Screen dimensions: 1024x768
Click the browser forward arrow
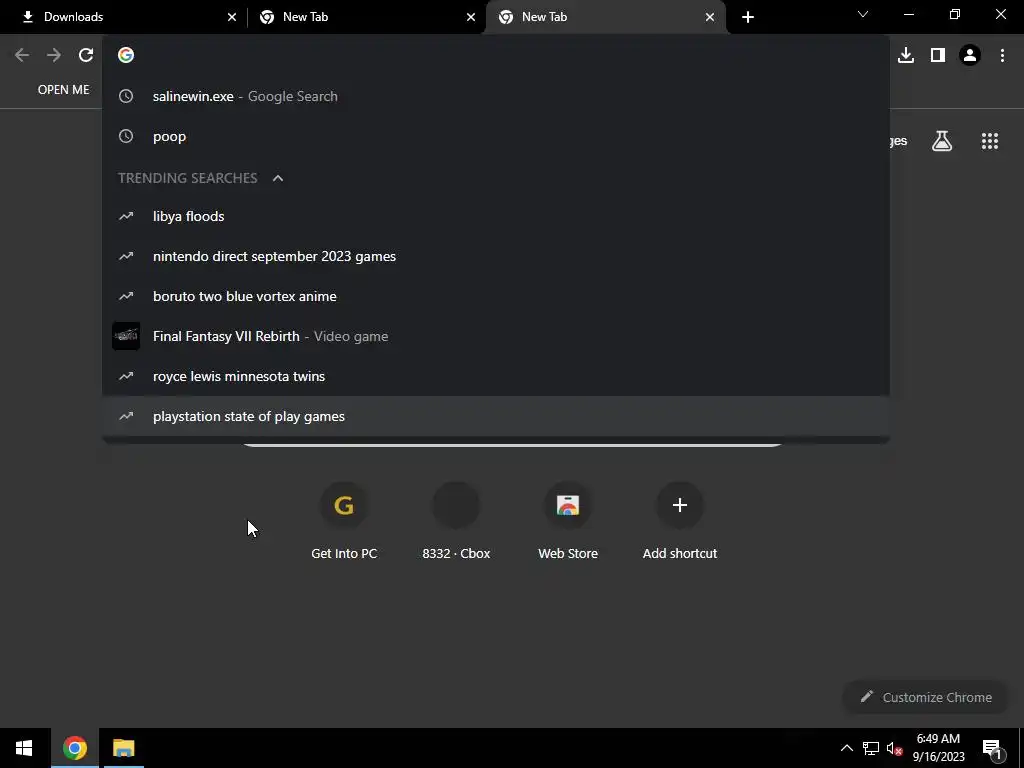click(54, 56)
